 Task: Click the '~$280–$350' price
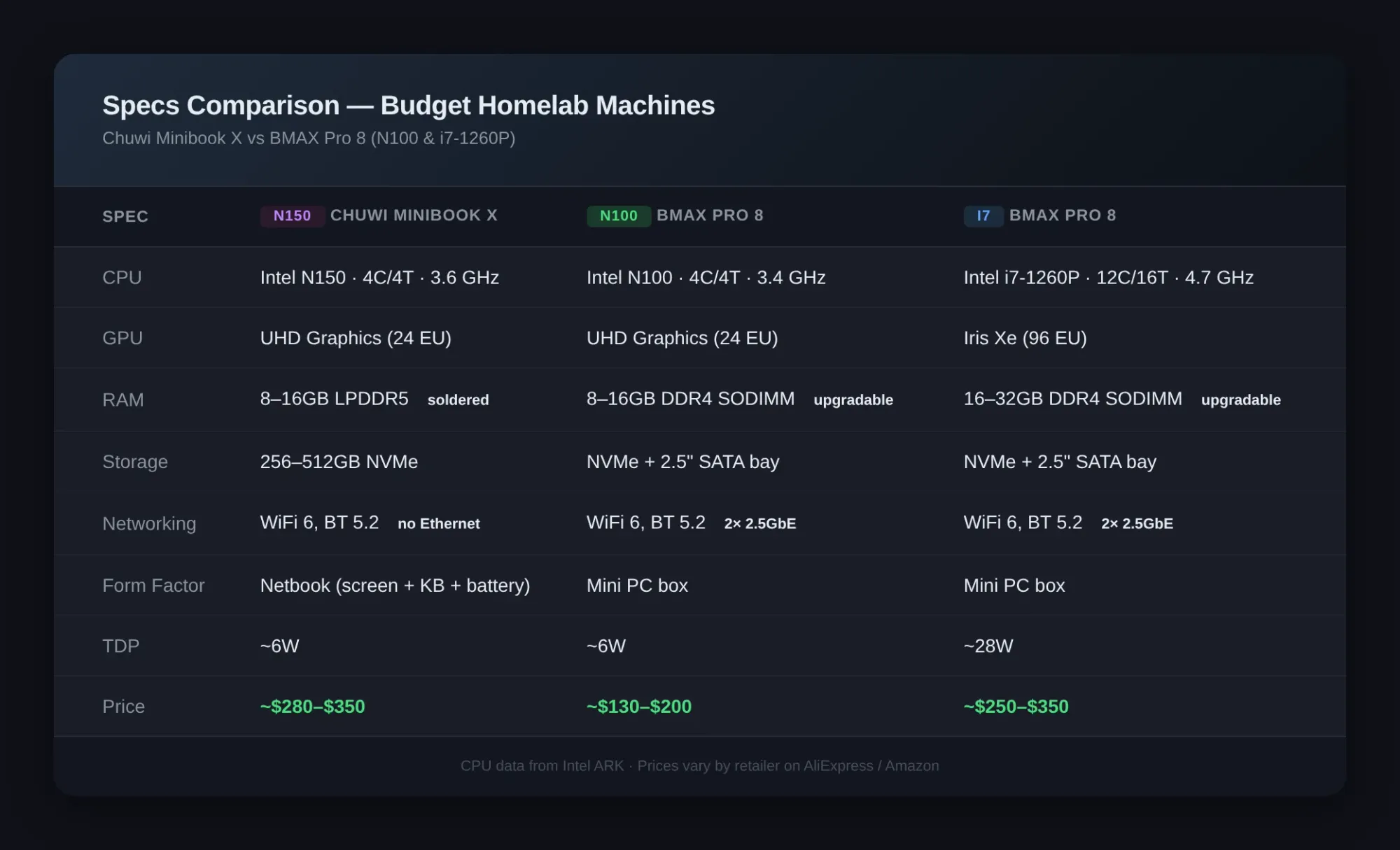click(313, 707)
